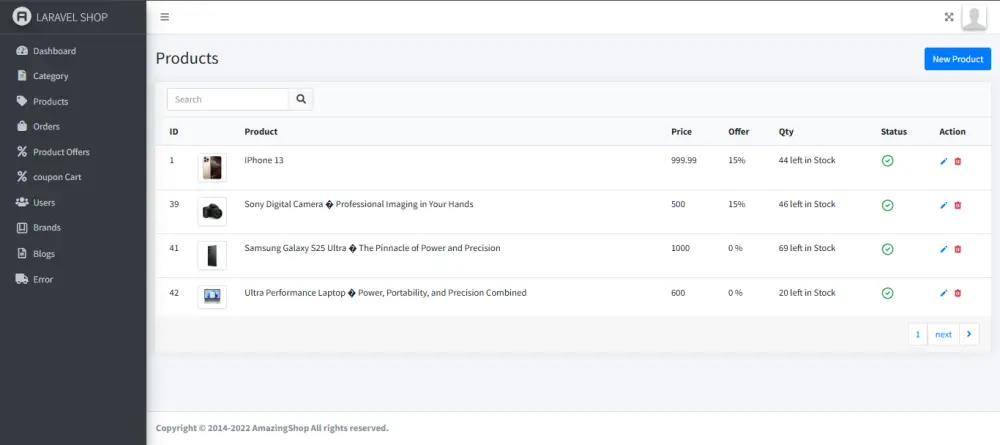Go to next page via chevron arrow

point(969,334)
